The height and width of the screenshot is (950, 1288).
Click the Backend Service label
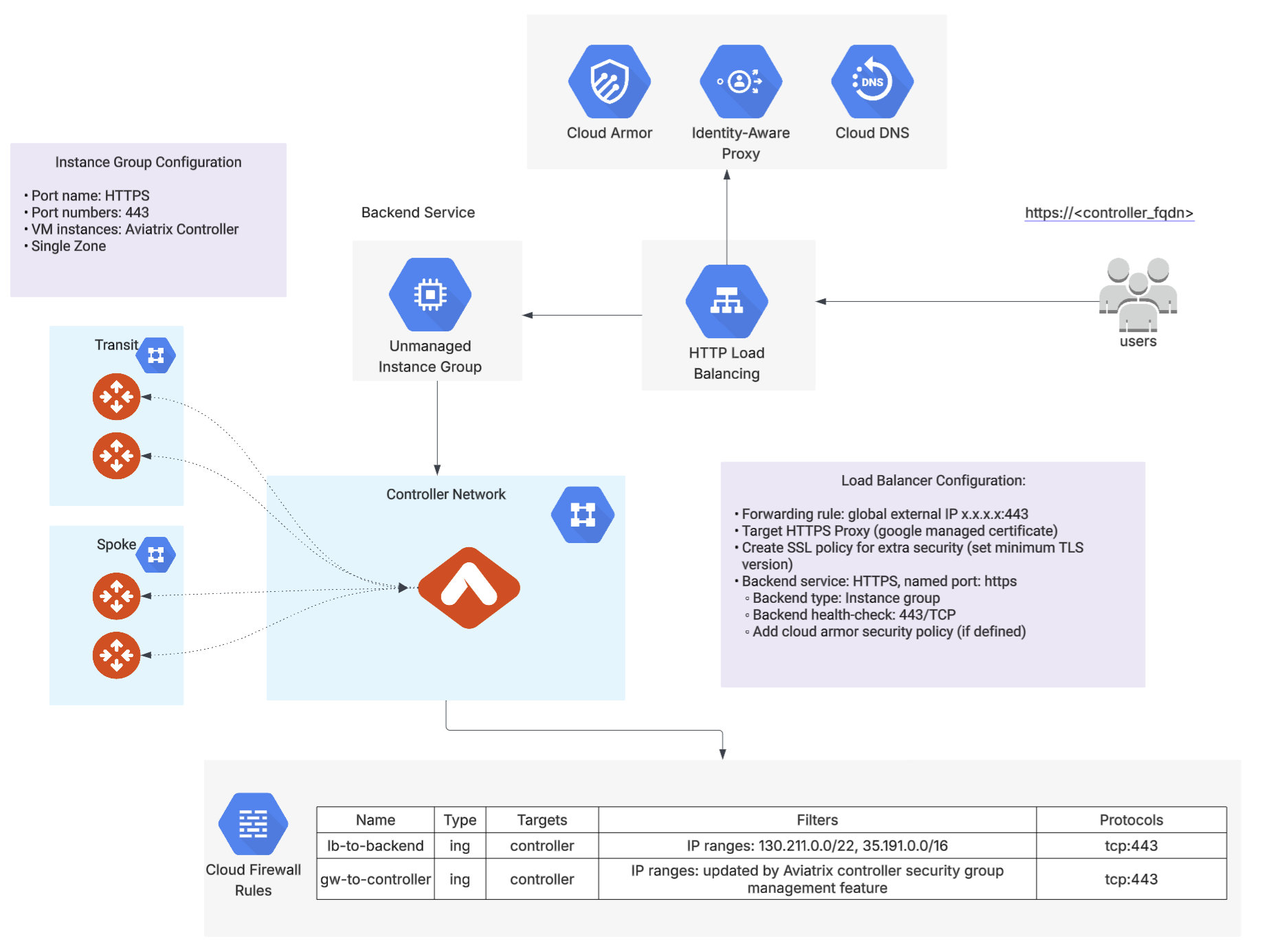(418, 212)
